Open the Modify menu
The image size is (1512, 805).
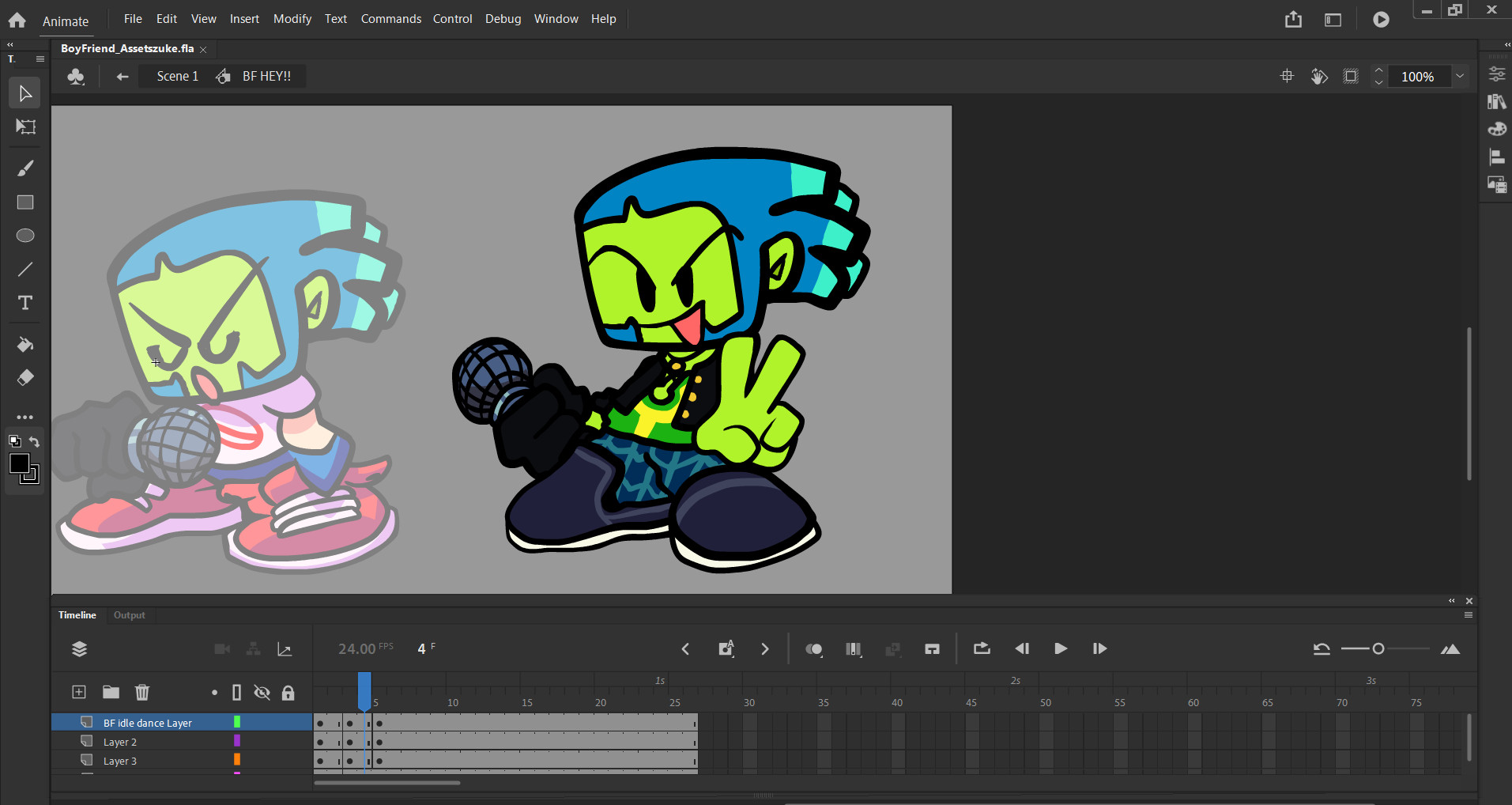(x=292, y=18)
